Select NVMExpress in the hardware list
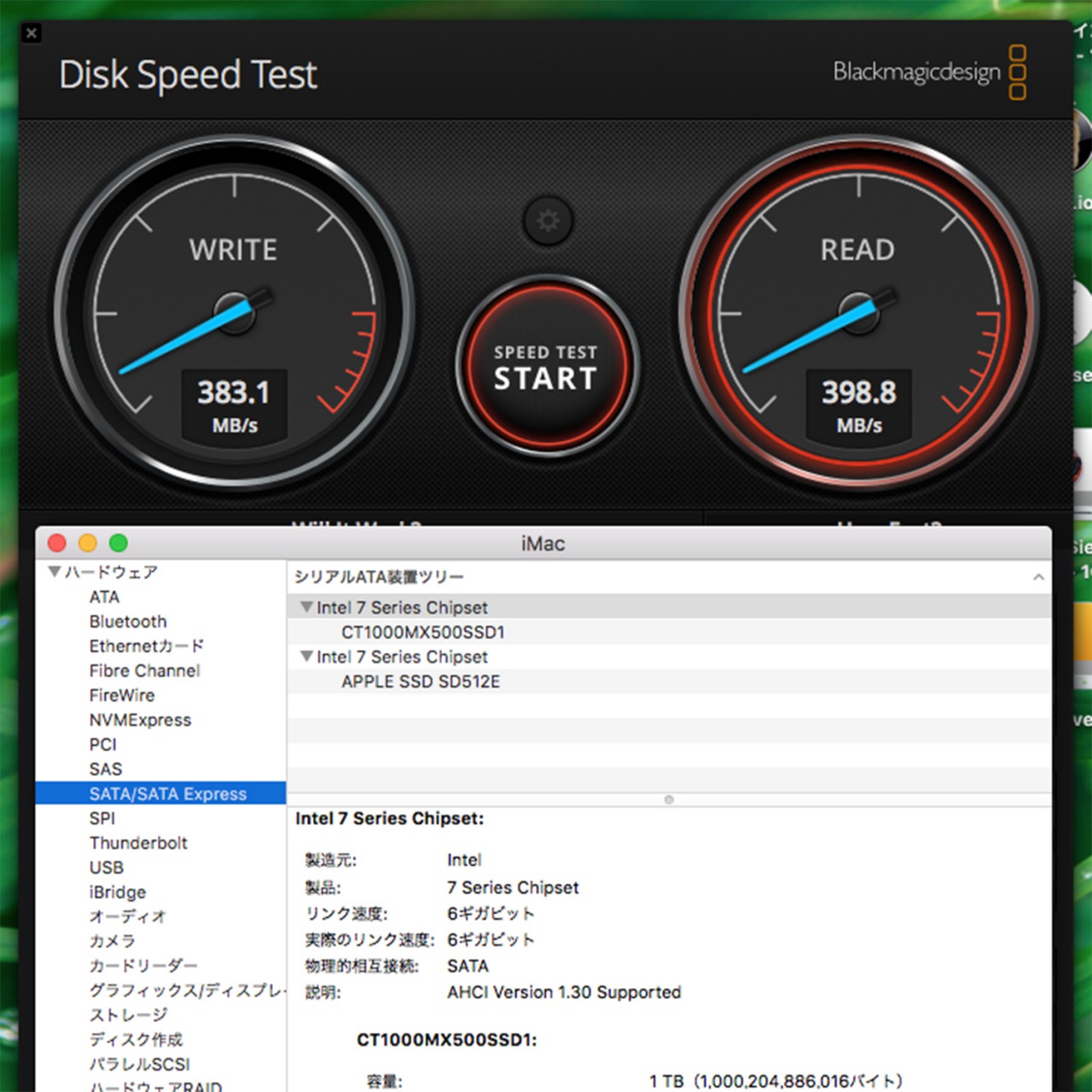 click(x=140, y=720)
